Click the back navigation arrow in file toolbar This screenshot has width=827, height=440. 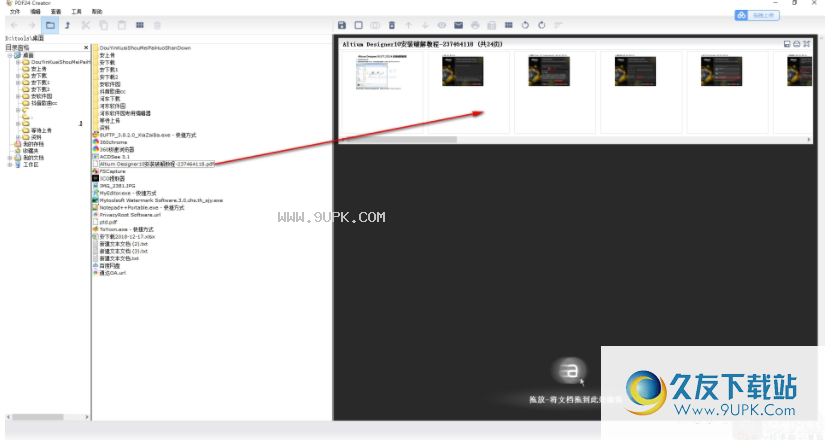click(14, 25)
